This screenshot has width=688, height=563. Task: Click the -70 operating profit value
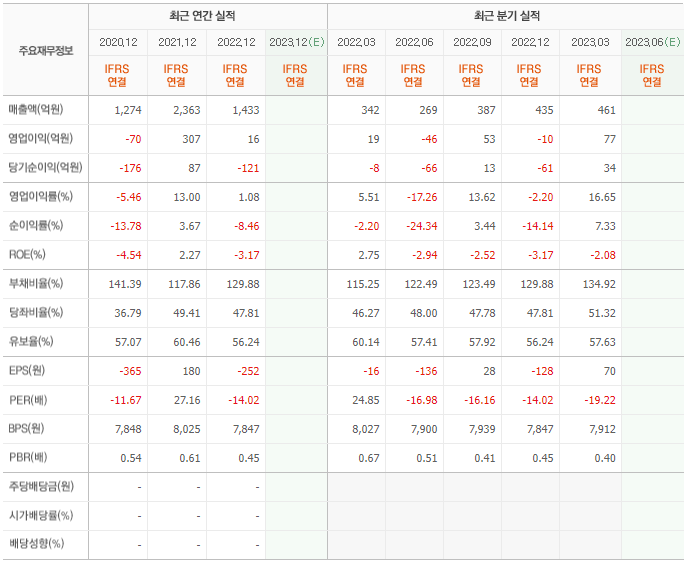coord(133,139)
